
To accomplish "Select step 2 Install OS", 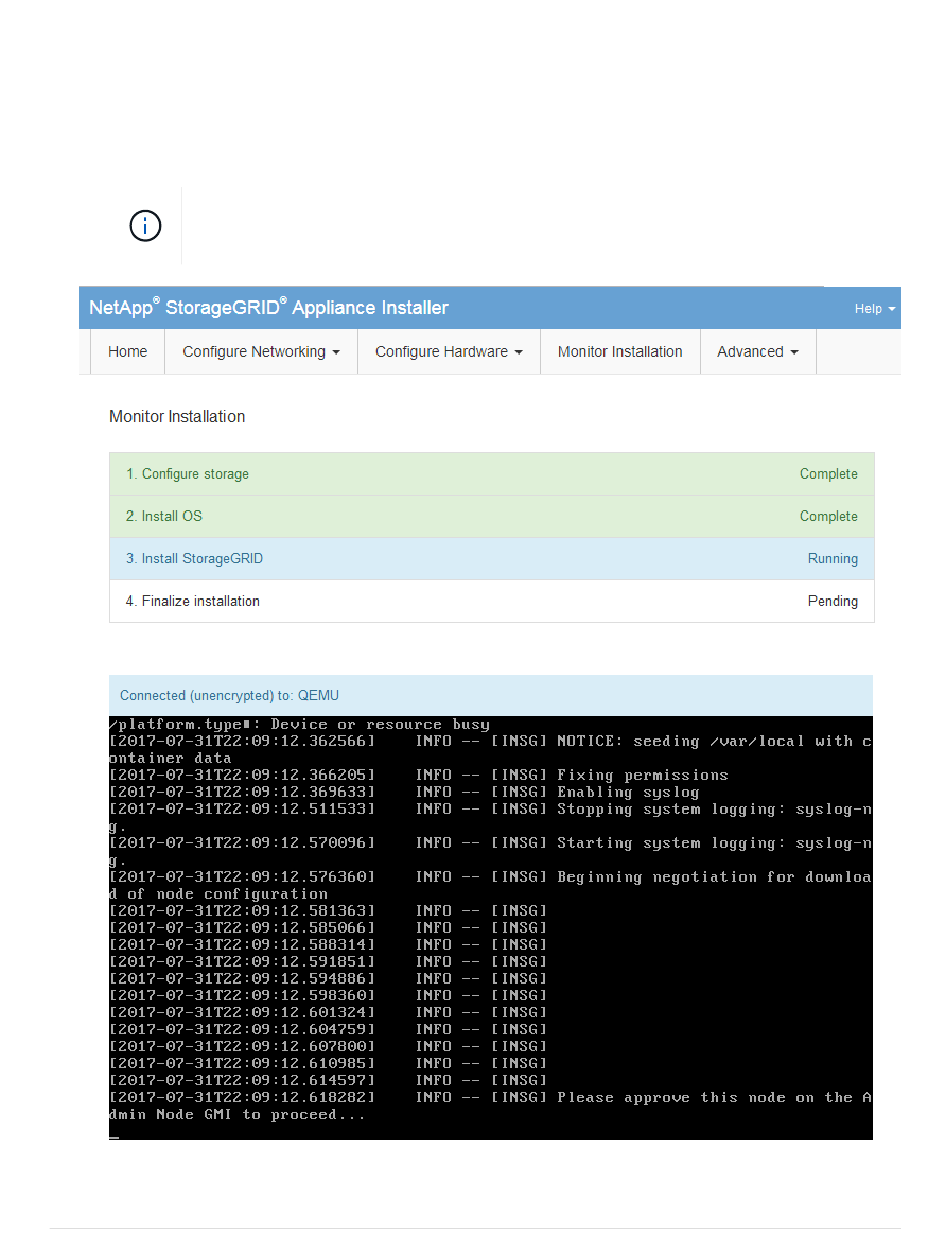I will pyautogui.click(x=491, y=516).
